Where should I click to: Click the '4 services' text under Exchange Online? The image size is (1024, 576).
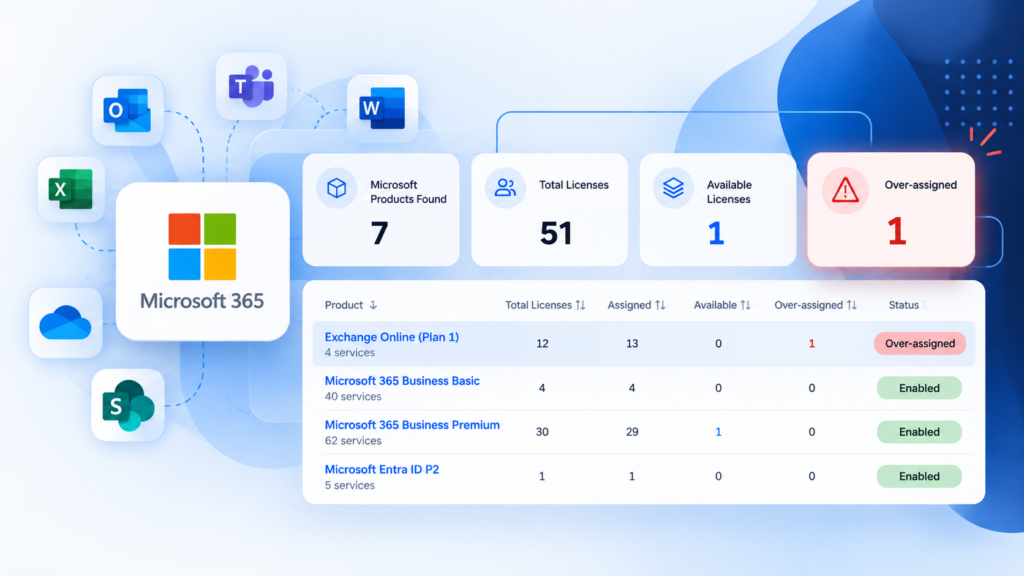(x=350, y=353)
